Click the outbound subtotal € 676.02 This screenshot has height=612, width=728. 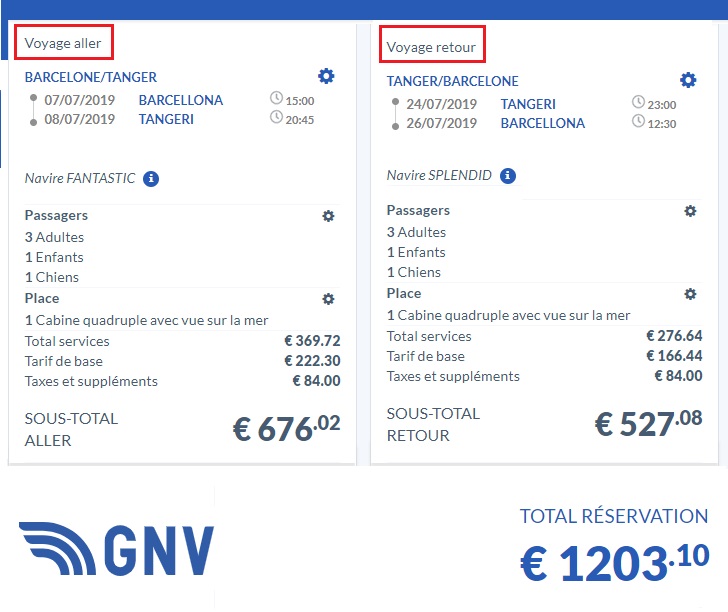(286, 428)
